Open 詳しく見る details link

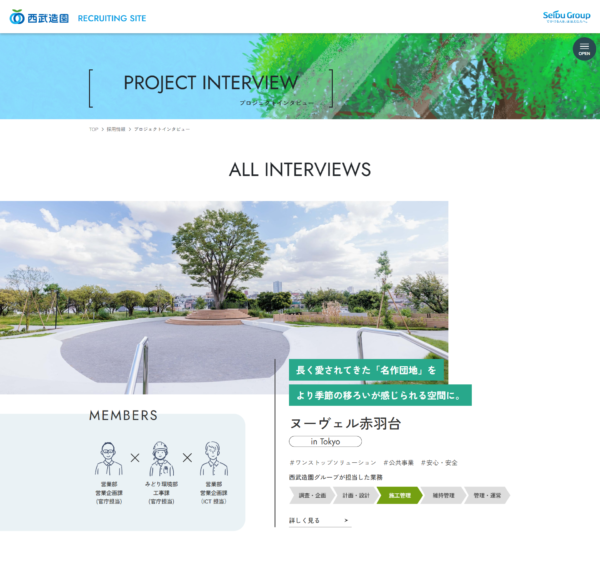tap(305, 520)
